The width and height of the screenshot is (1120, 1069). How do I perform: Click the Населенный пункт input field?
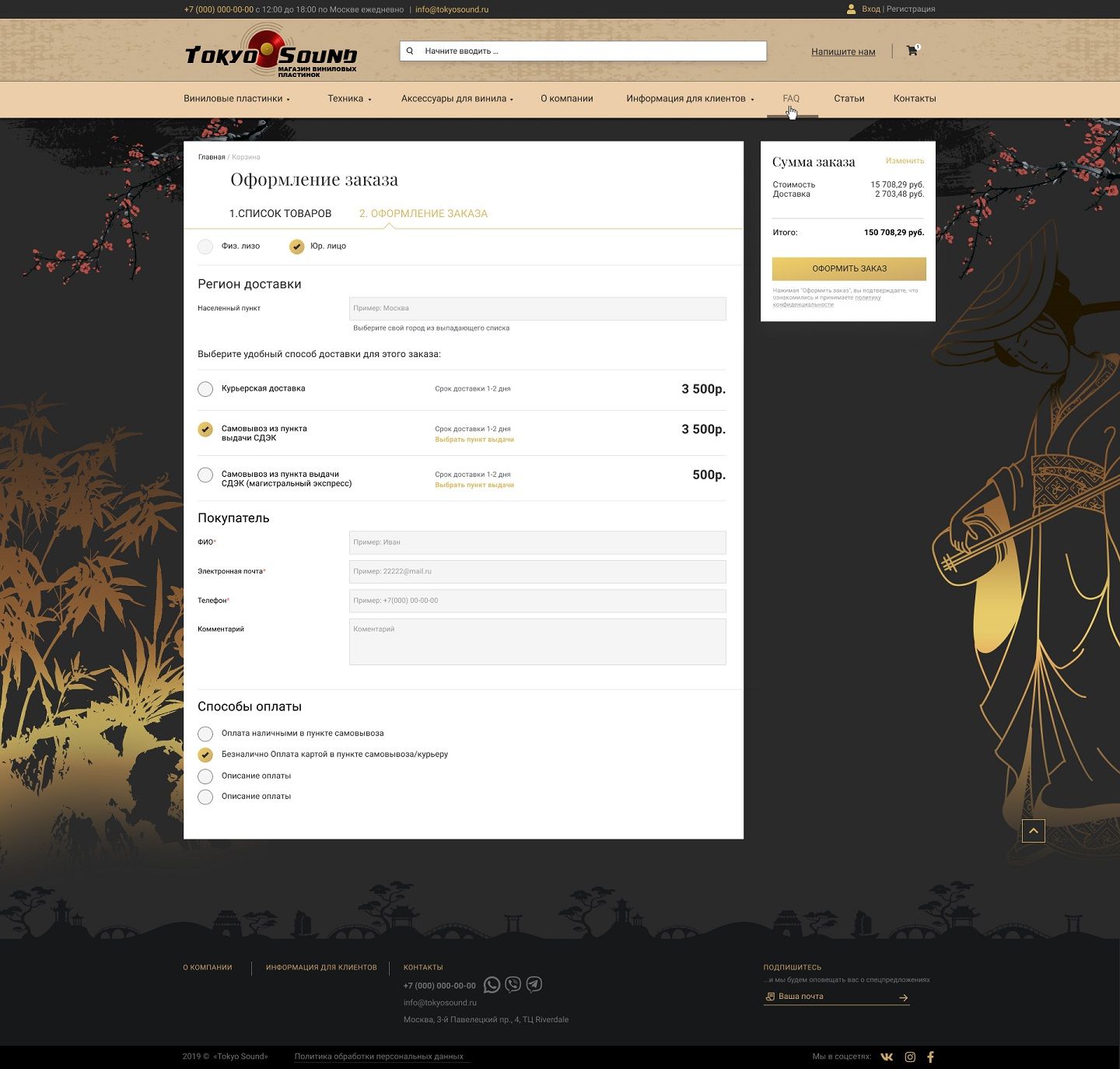coord(537,308)
